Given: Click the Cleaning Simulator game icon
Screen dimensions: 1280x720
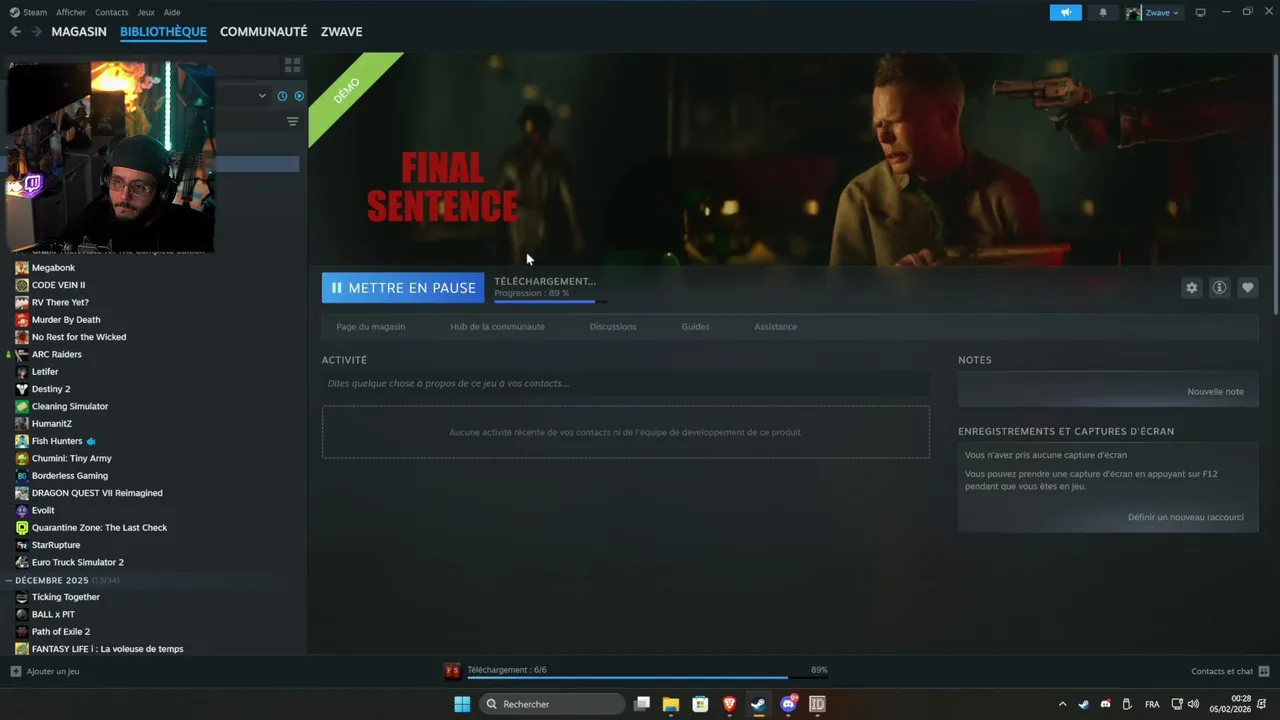Looking at the screenshot, I should [x=22, y=406].
